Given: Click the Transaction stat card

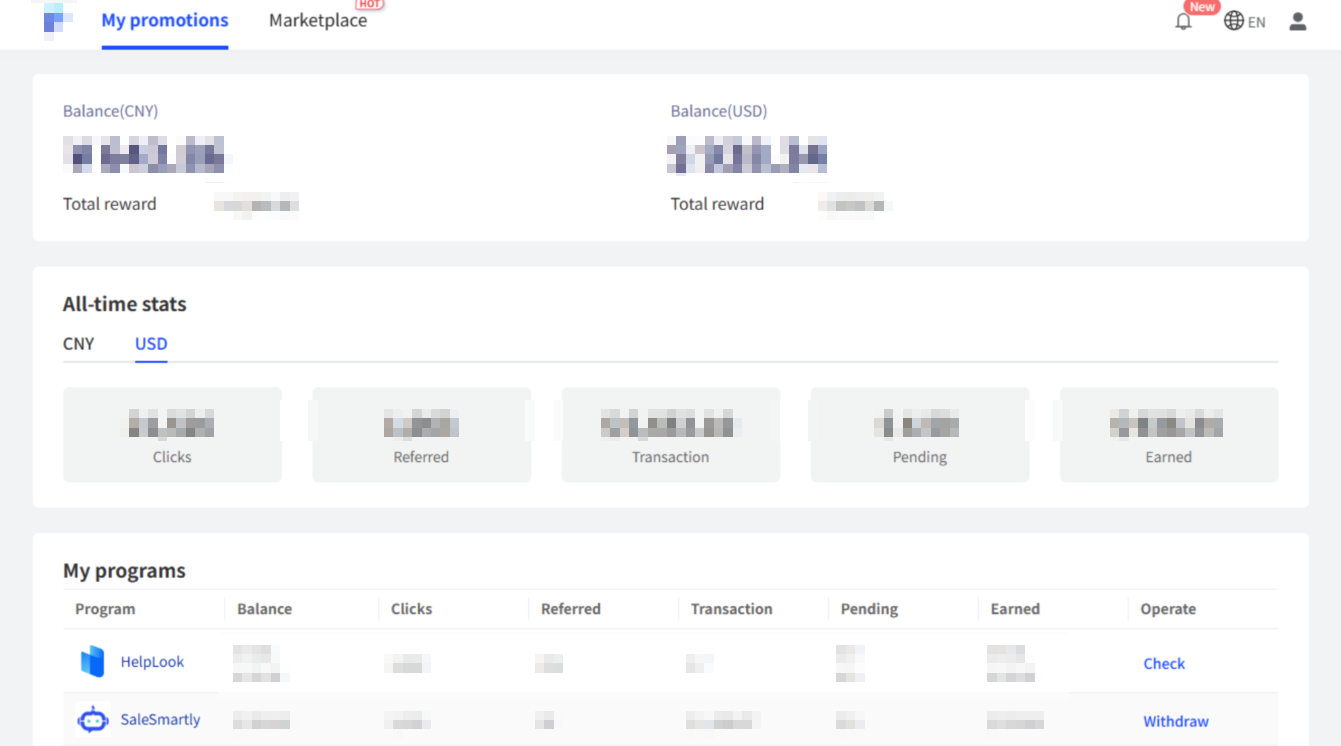Looking at the screenshot, I should tap(670, 435).
